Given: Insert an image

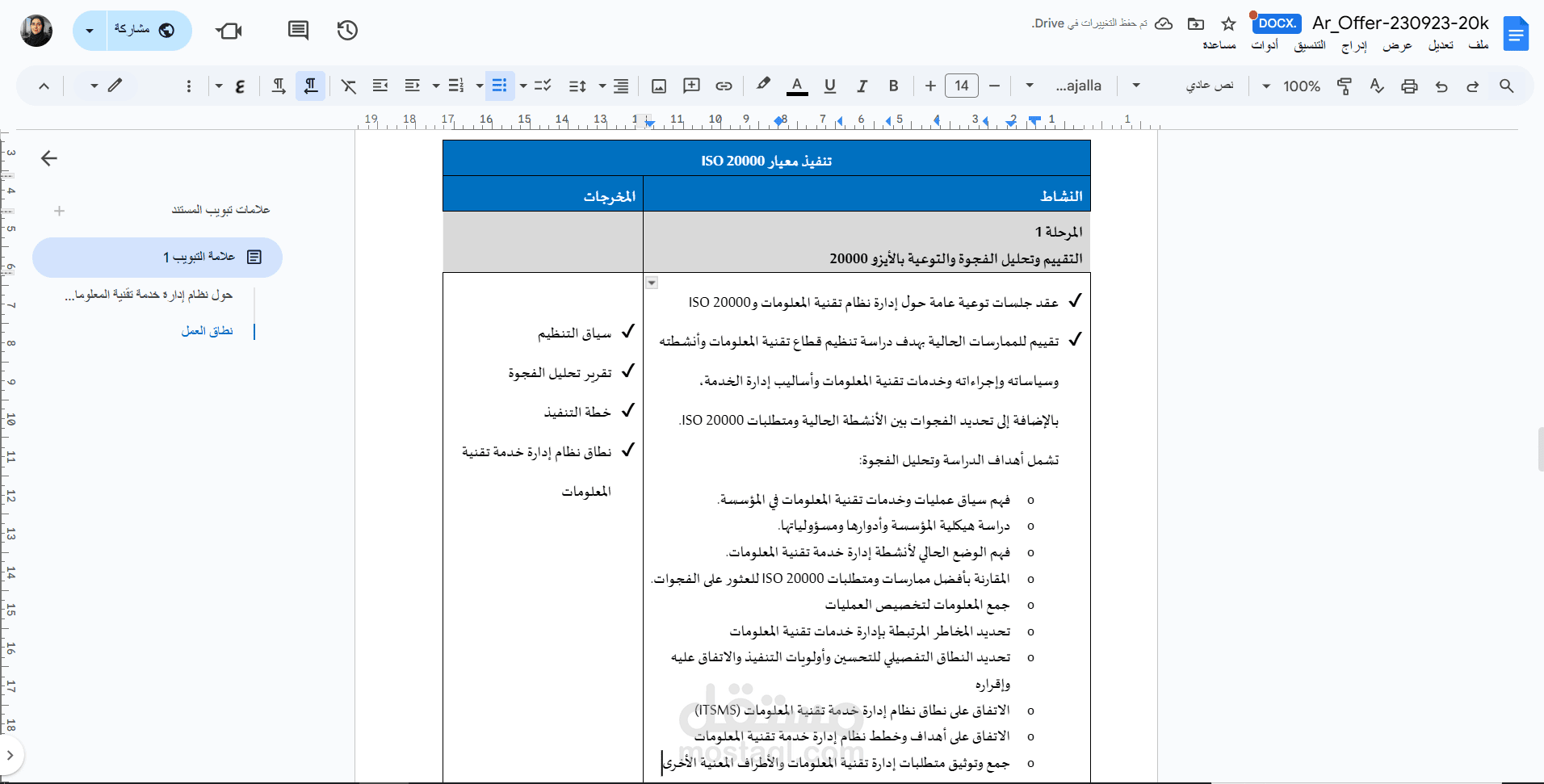Looking at the screenshot, I should [x=659, y=86].
